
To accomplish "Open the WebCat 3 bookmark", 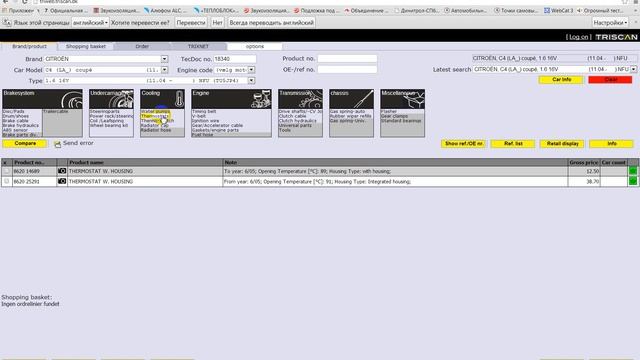I will [x=558, y=10].
